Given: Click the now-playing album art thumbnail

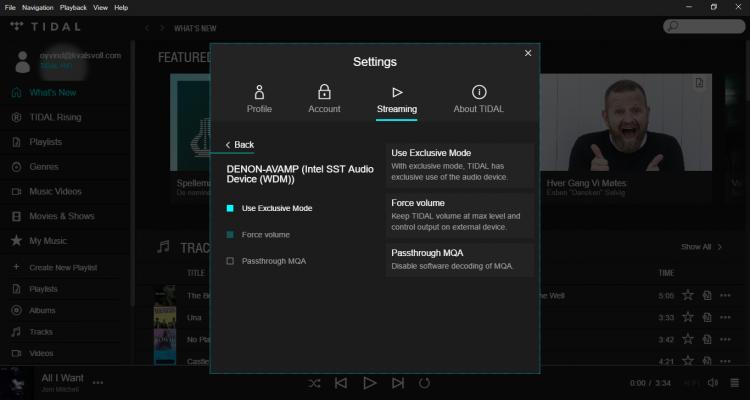Looking at the screenshot, I should (16, 383).
